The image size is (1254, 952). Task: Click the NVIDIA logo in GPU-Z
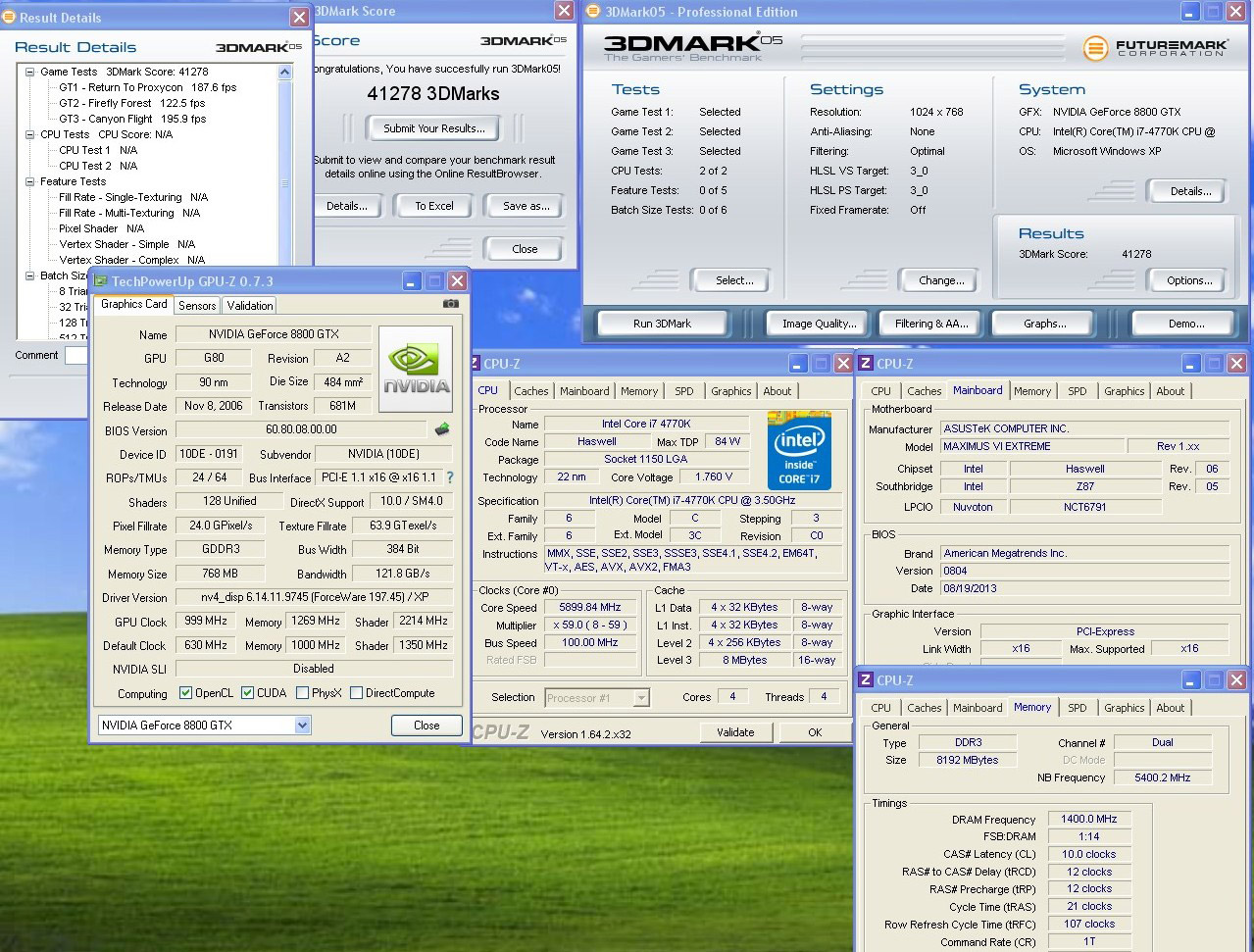click(x=415, y=367)
